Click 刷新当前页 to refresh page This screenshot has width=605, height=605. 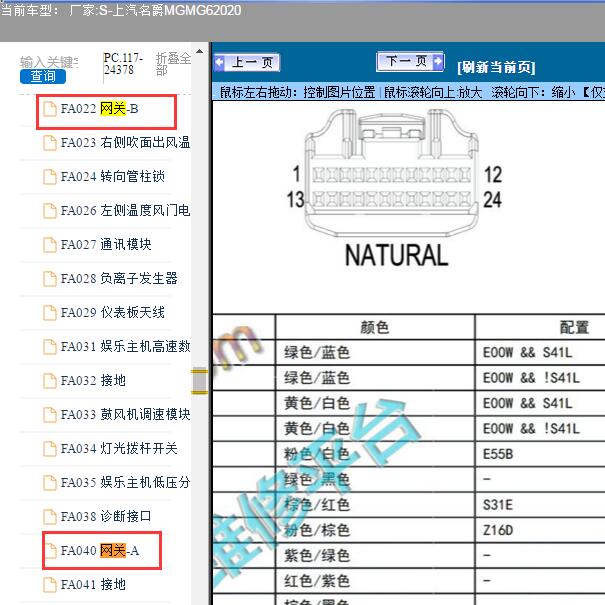[x=496, y=67]
